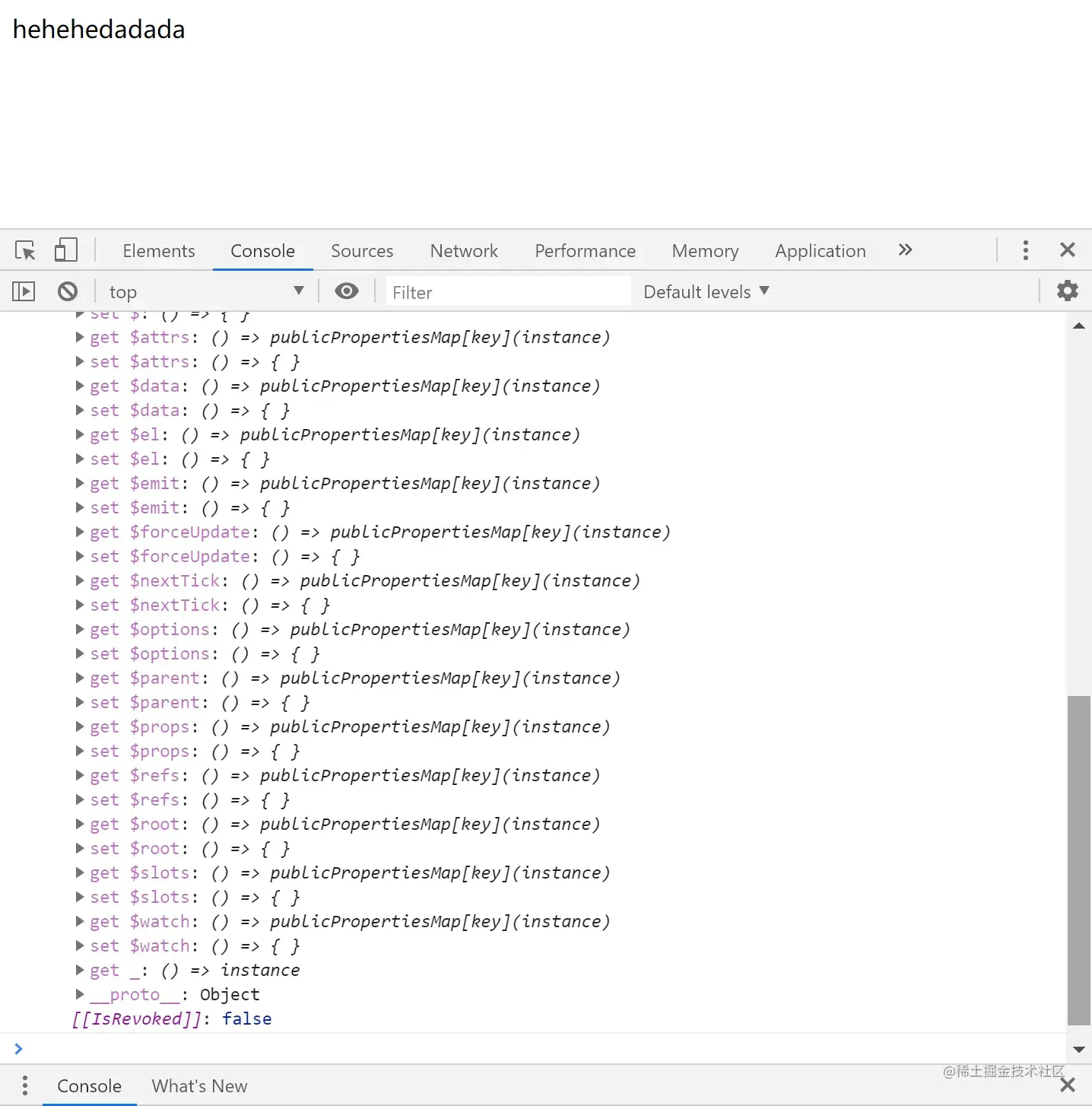Expand the get $attrs entry
This screenshot has width=1092, height=1106.
(x=80, y=337)
